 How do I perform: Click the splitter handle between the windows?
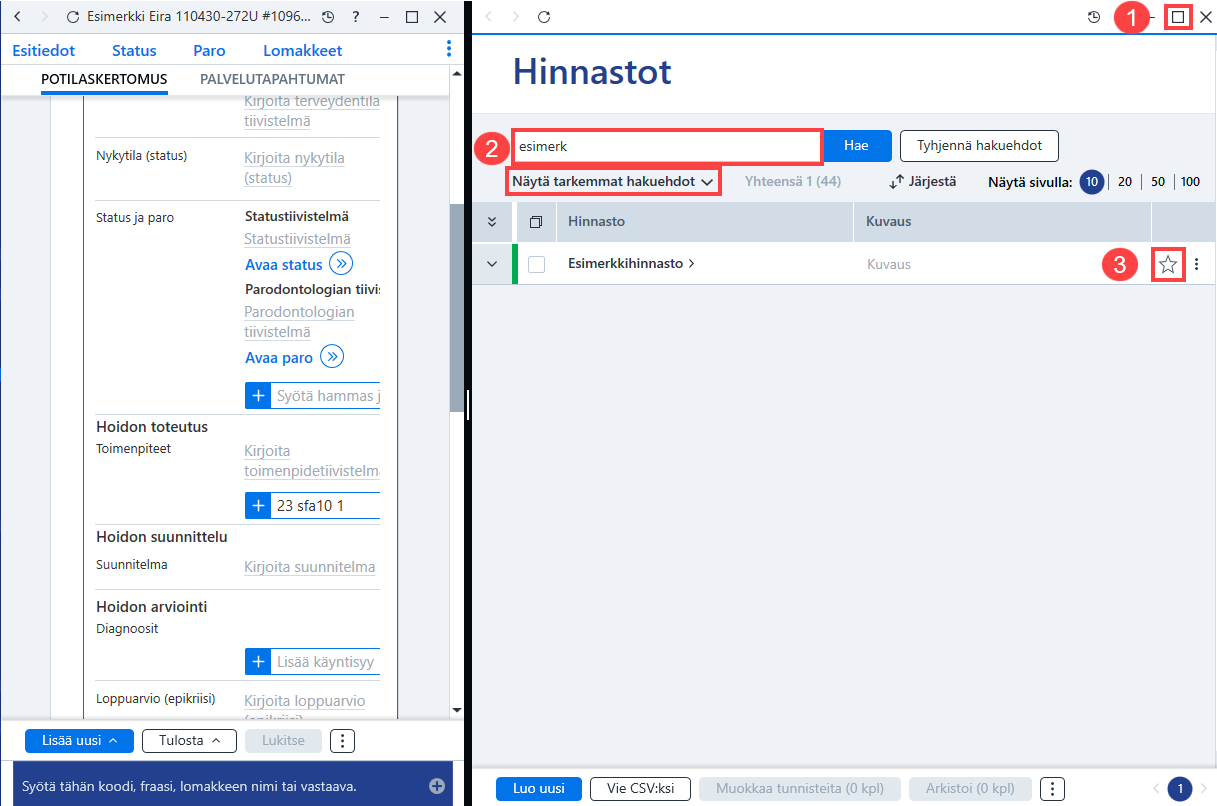(468, 403)
